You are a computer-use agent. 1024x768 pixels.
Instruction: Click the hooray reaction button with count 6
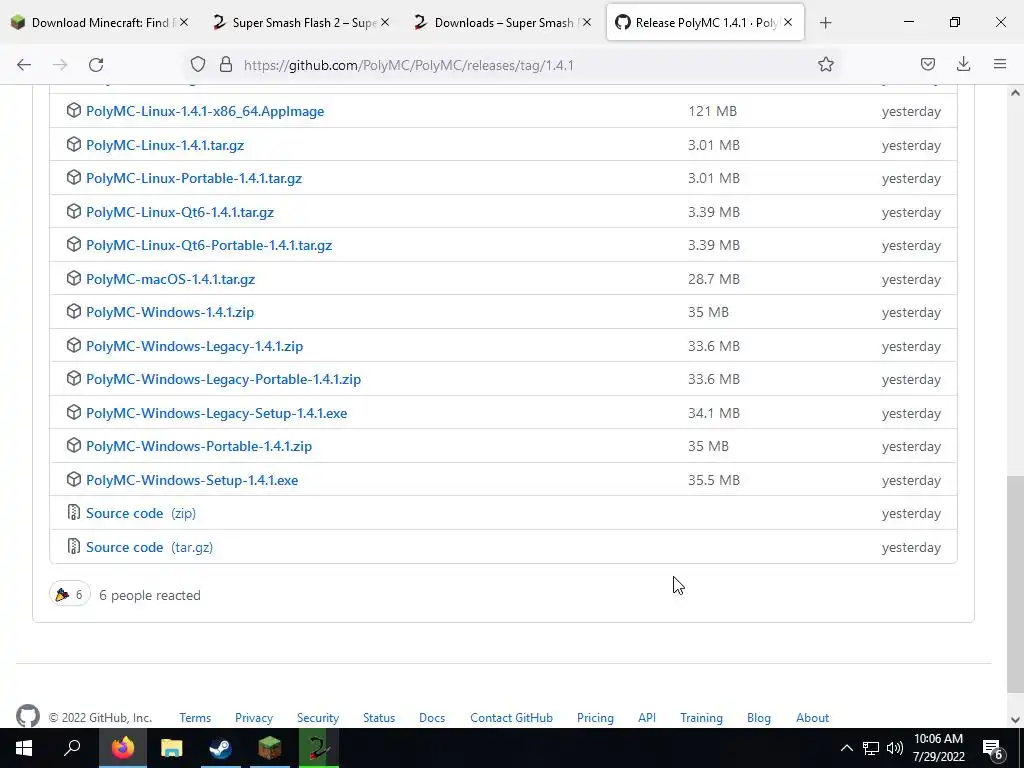point(70,594)
